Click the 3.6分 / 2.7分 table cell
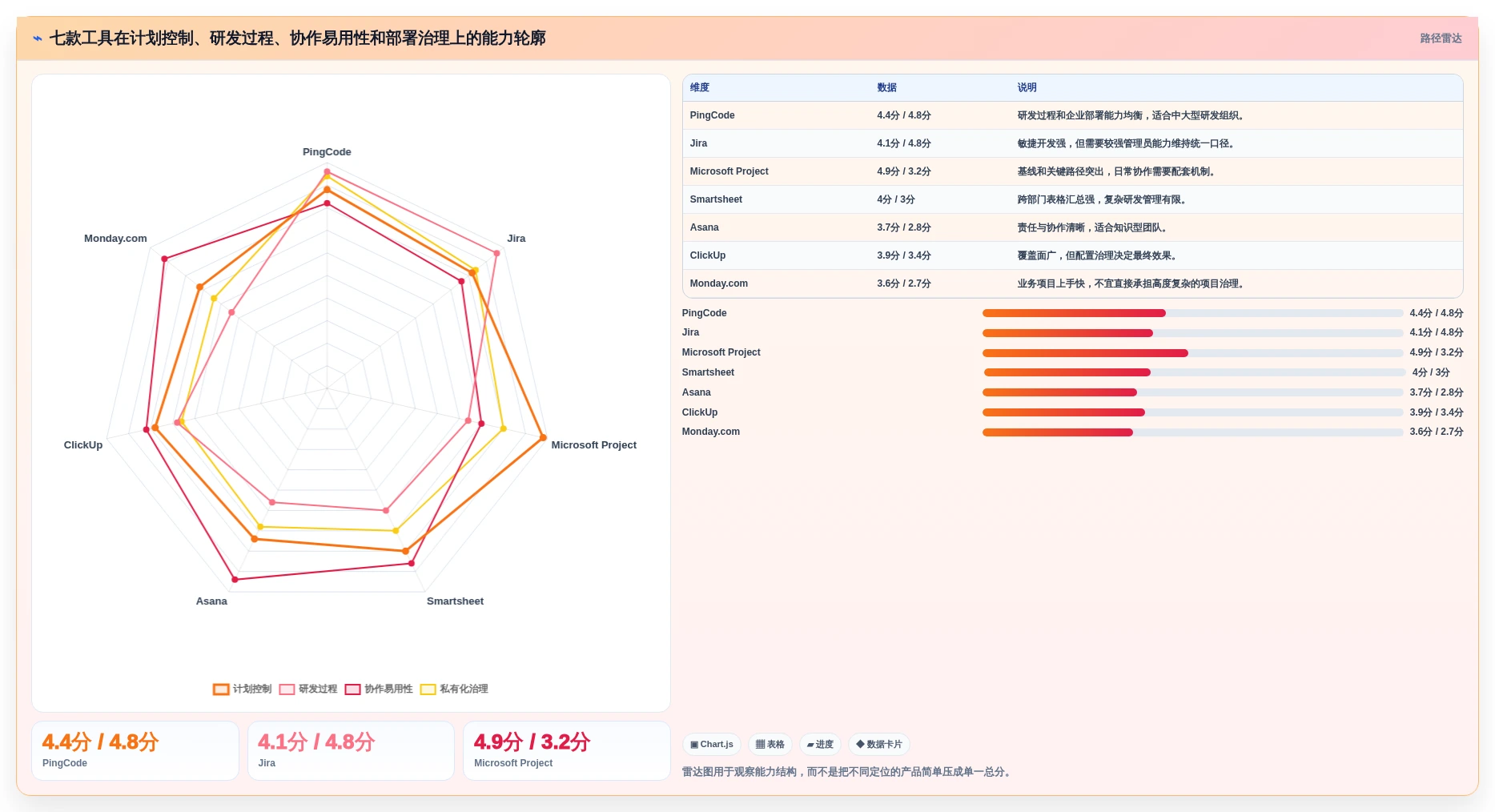1495x812 pixels. pos(903,283)
